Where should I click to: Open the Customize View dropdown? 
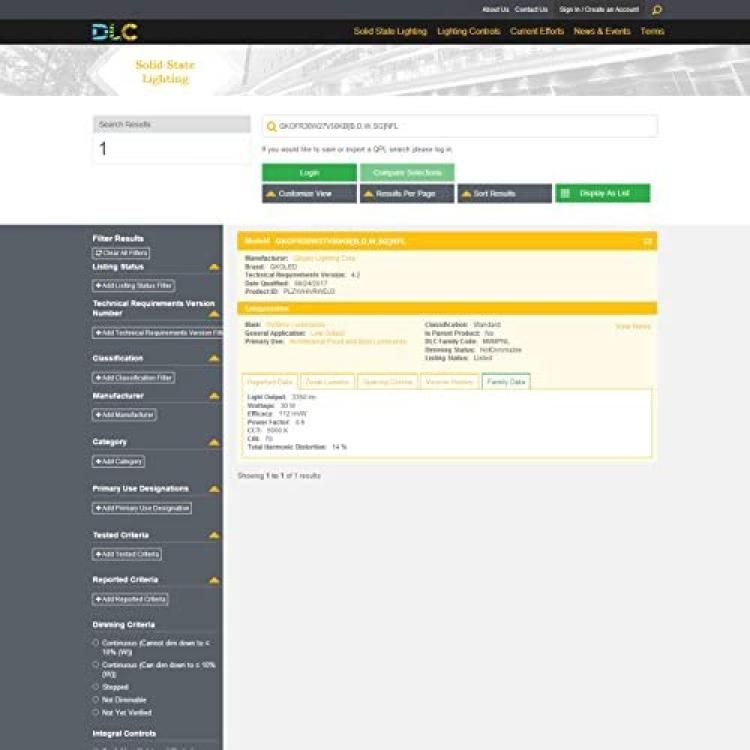[309, 194]
